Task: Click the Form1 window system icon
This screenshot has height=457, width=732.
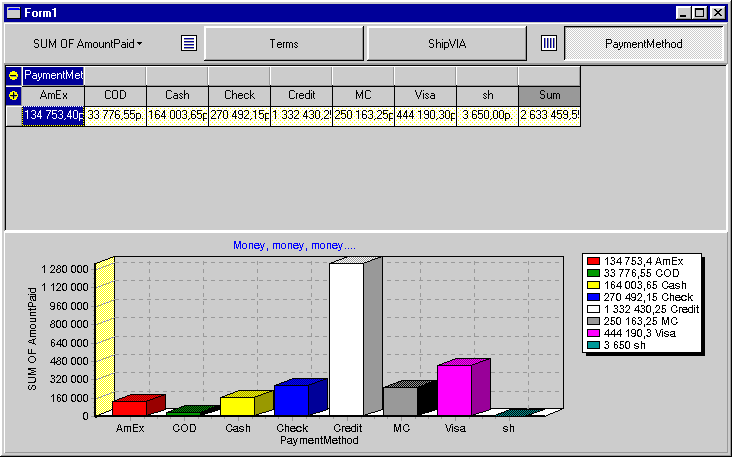Action: click(x=13, y=12)
